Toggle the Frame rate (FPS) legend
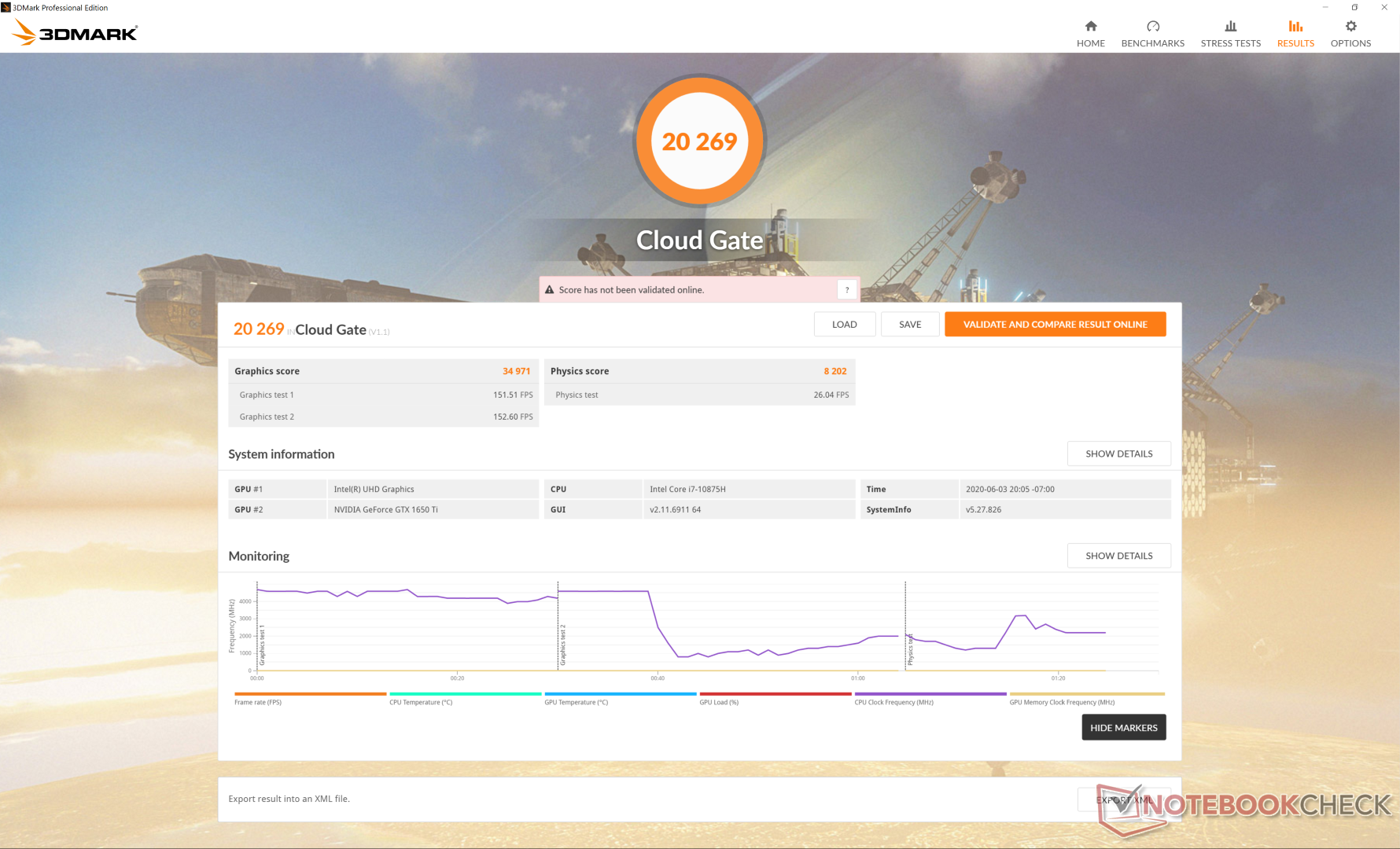This screenshot has width=1400, height=849. click(x=310, y=699)
